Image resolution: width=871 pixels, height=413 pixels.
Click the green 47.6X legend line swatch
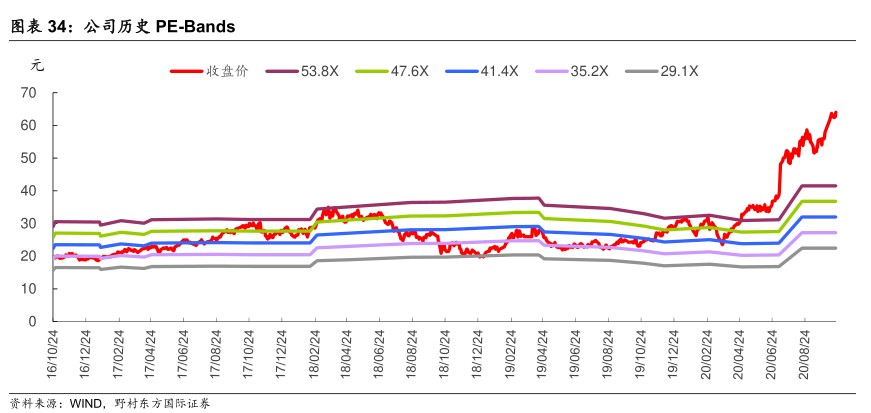tap(372, 71)
